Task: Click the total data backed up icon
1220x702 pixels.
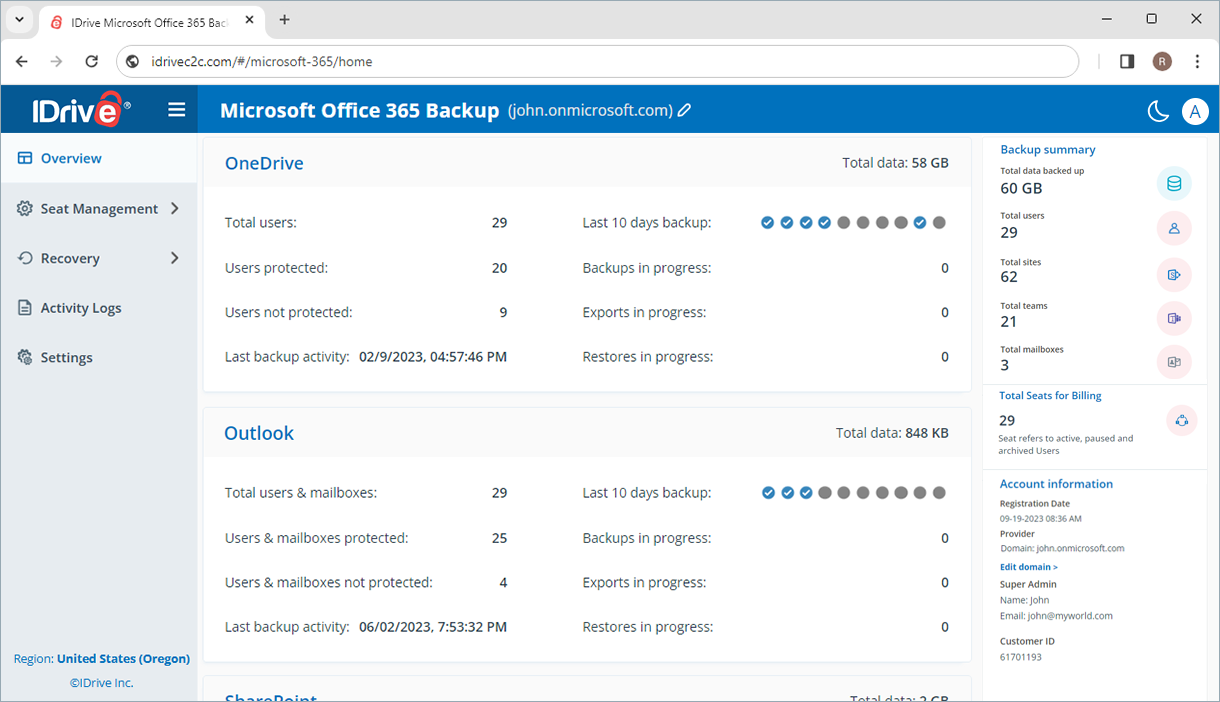Action: (1174, 183)
